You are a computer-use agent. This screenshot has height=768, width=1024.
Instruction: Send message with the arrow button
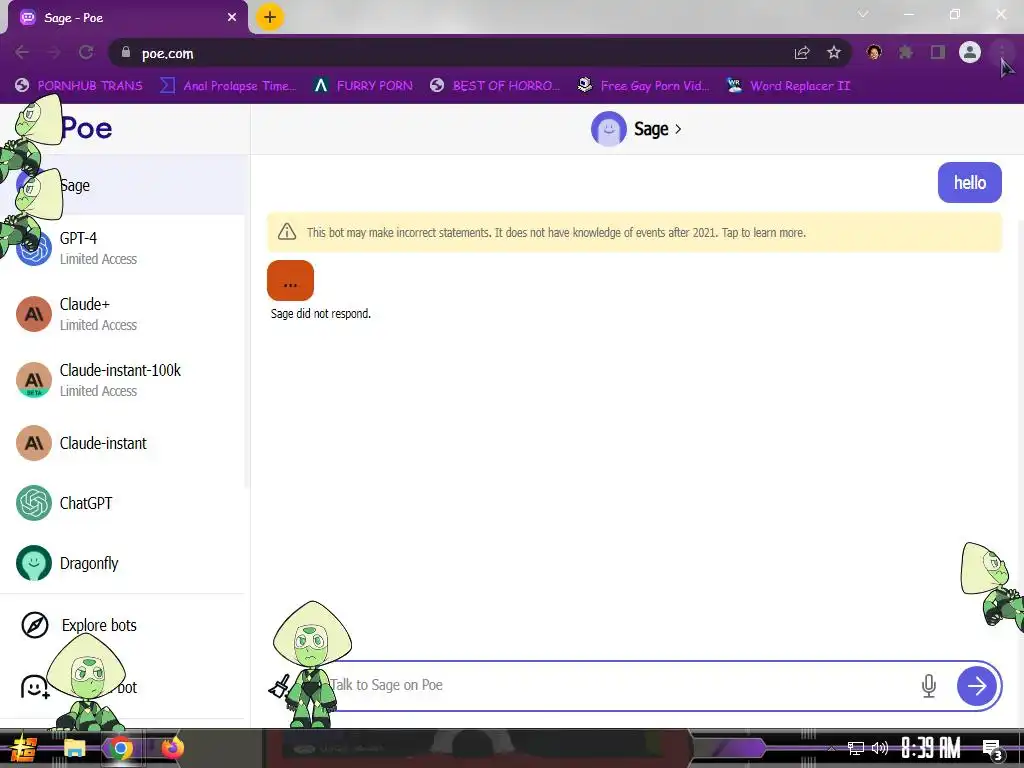(x=976, y=686)
